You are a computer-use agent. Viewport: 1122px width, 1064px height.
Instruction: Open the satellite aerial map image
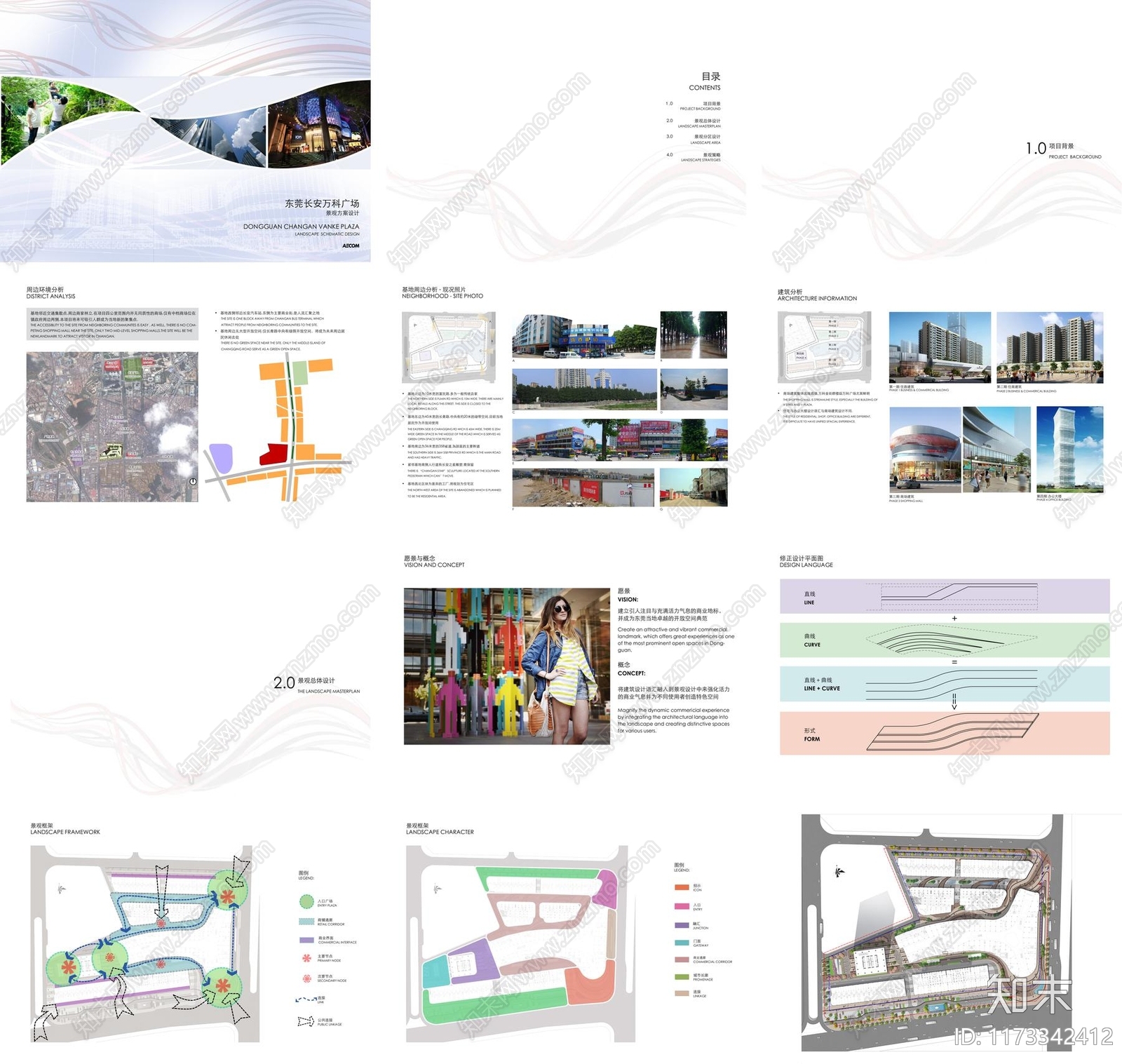tap(112, 427)
